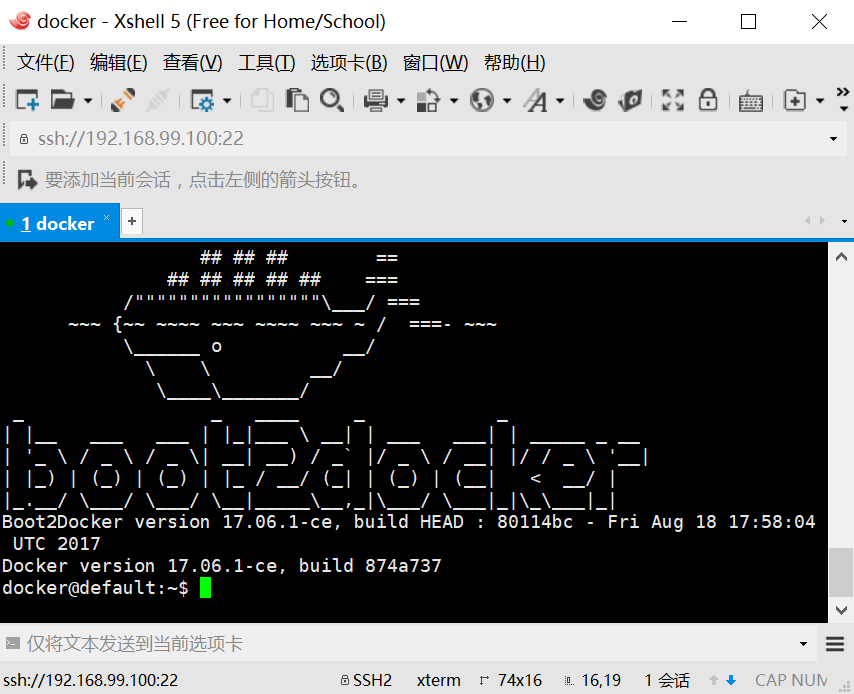Expand the Encoding dropdown arrow

tap(507, 101)
